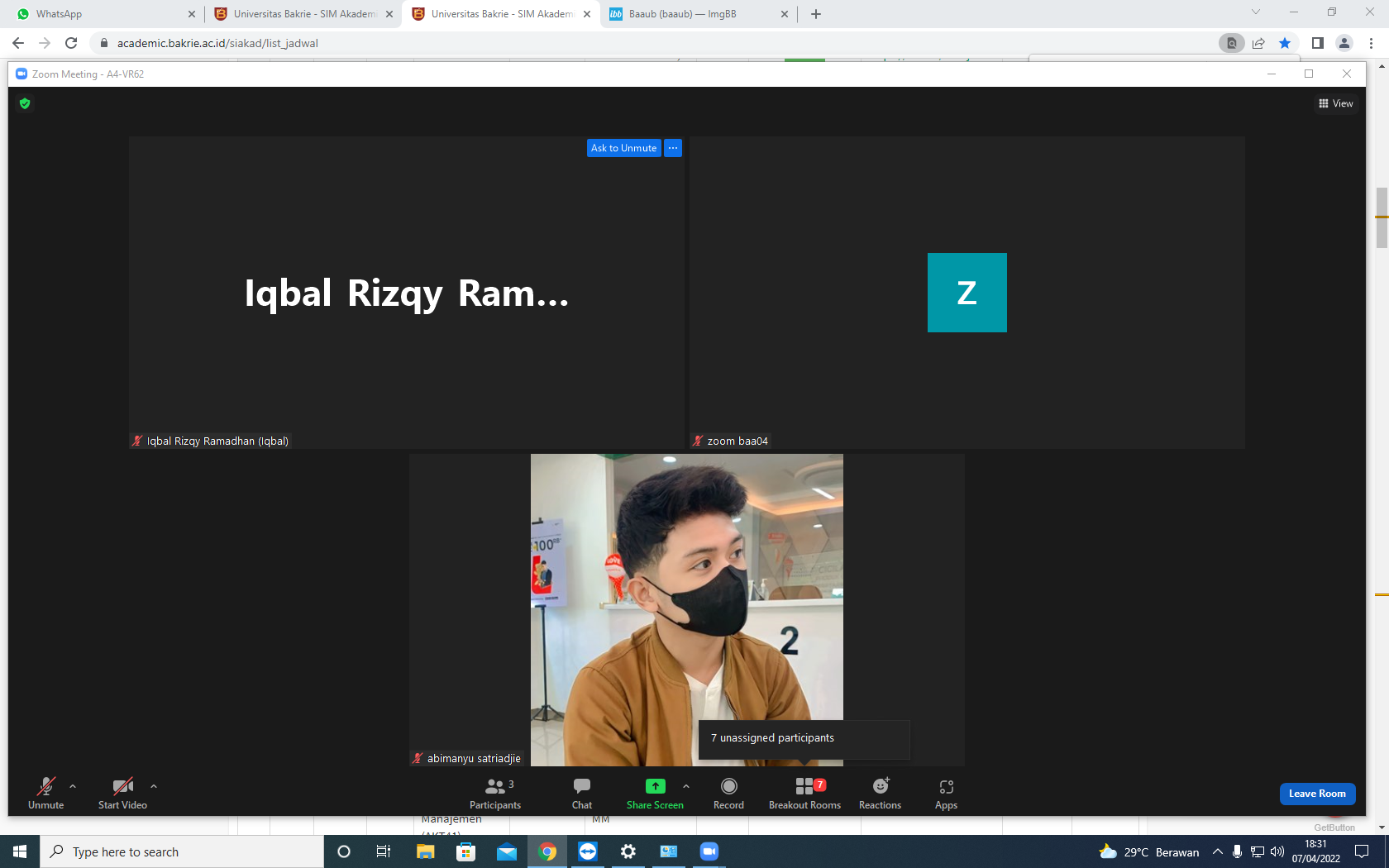Open the View layout options
The image size is (1389, 868).
click(1336, 103)
